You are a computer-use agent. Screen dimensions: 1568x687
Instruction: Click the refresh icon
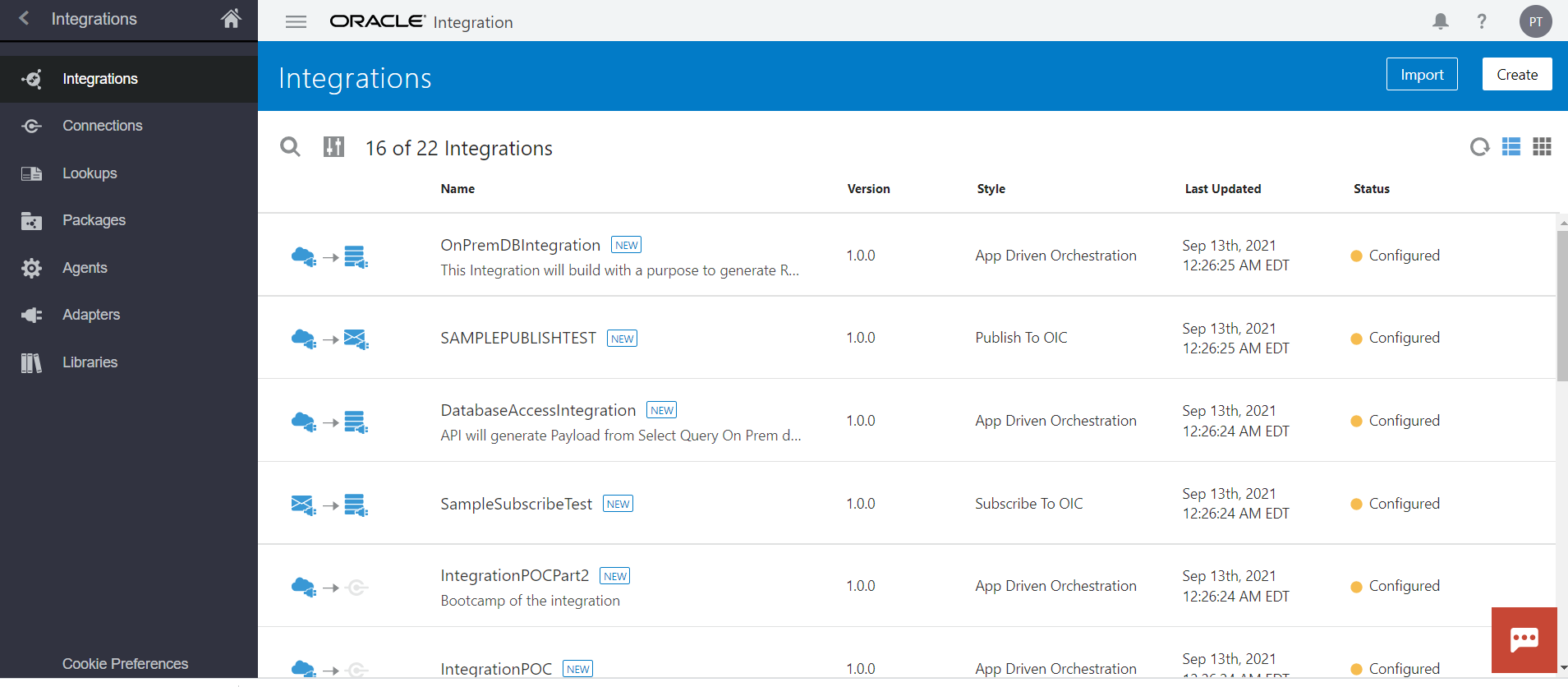point(1479,147)
